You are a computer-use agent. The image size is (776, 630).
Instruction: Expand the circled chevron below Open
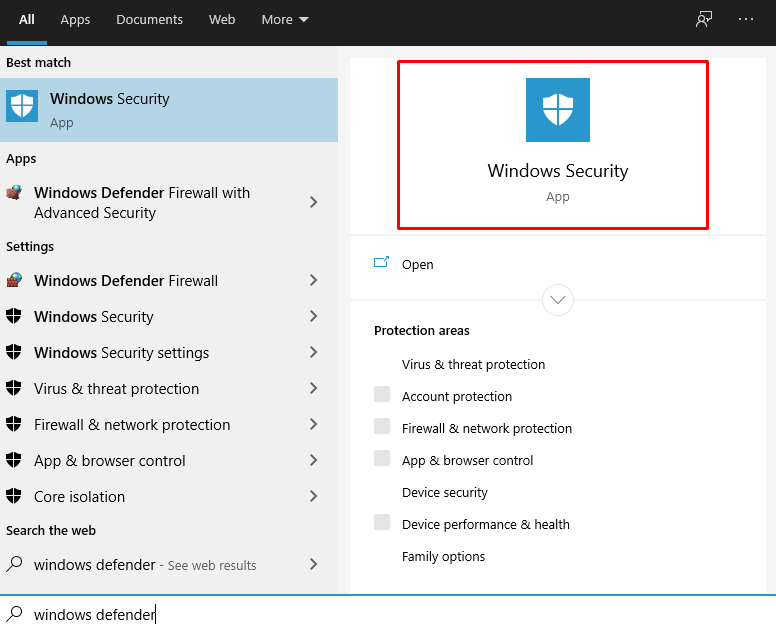click(557, 299)
